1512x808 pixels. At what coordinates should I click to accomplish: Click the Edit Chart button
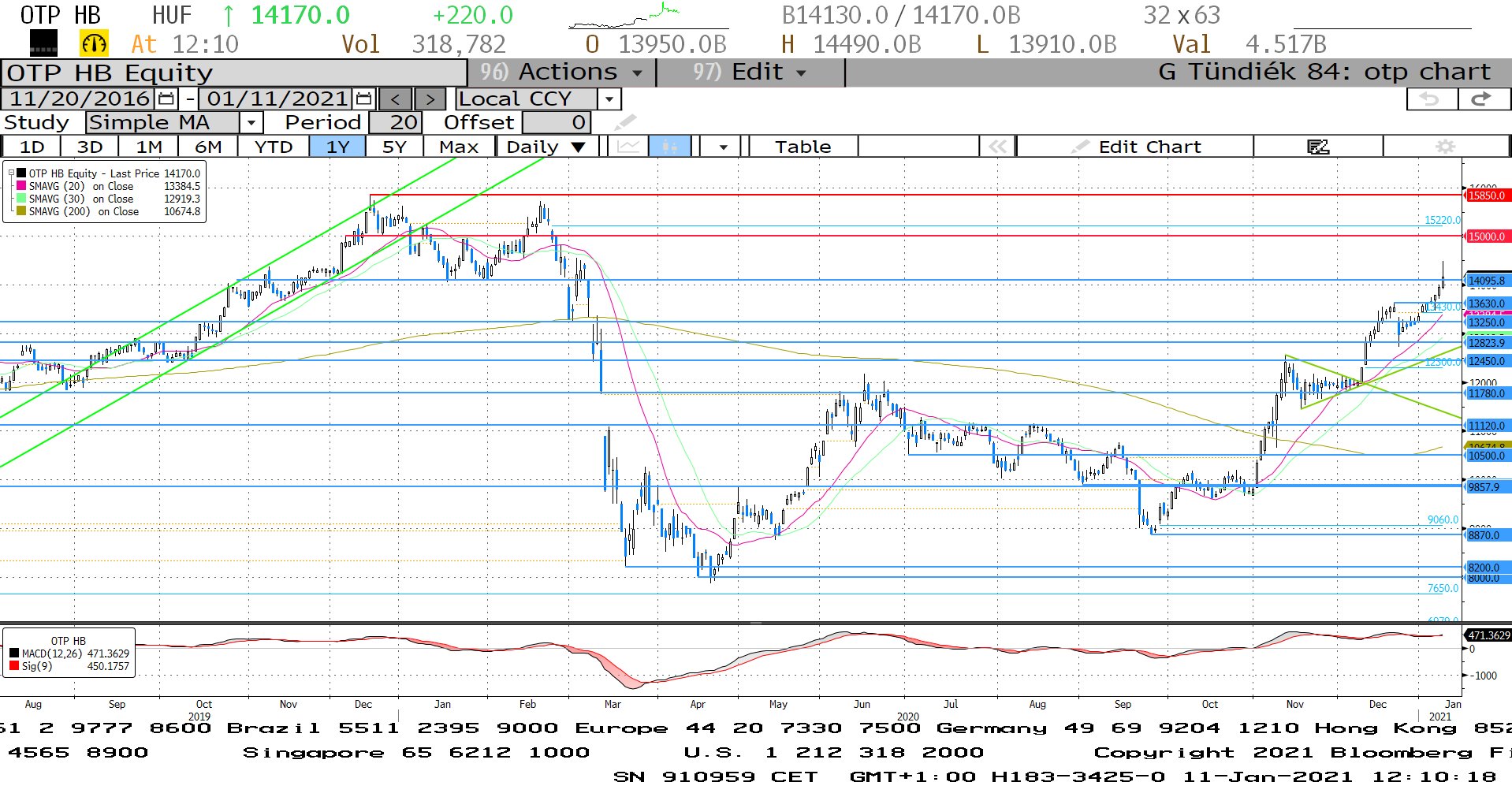coord(1135,147)
